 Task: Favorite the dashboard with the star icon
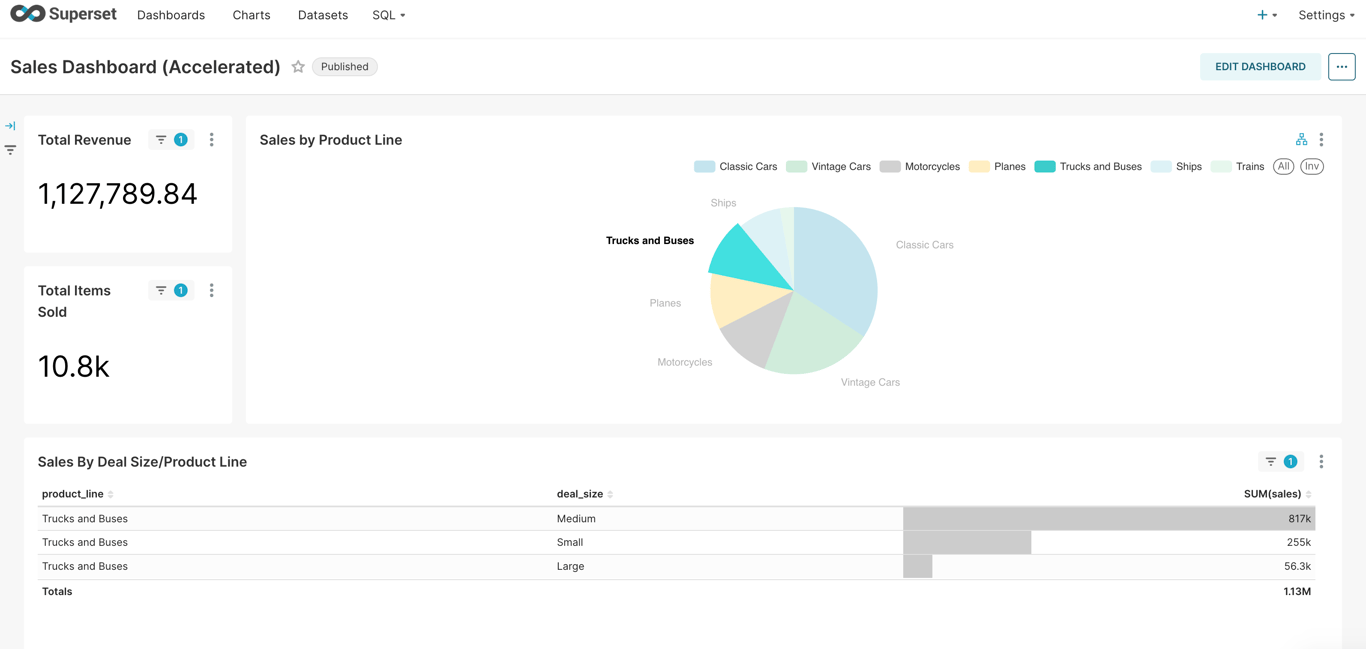point(298,67)
